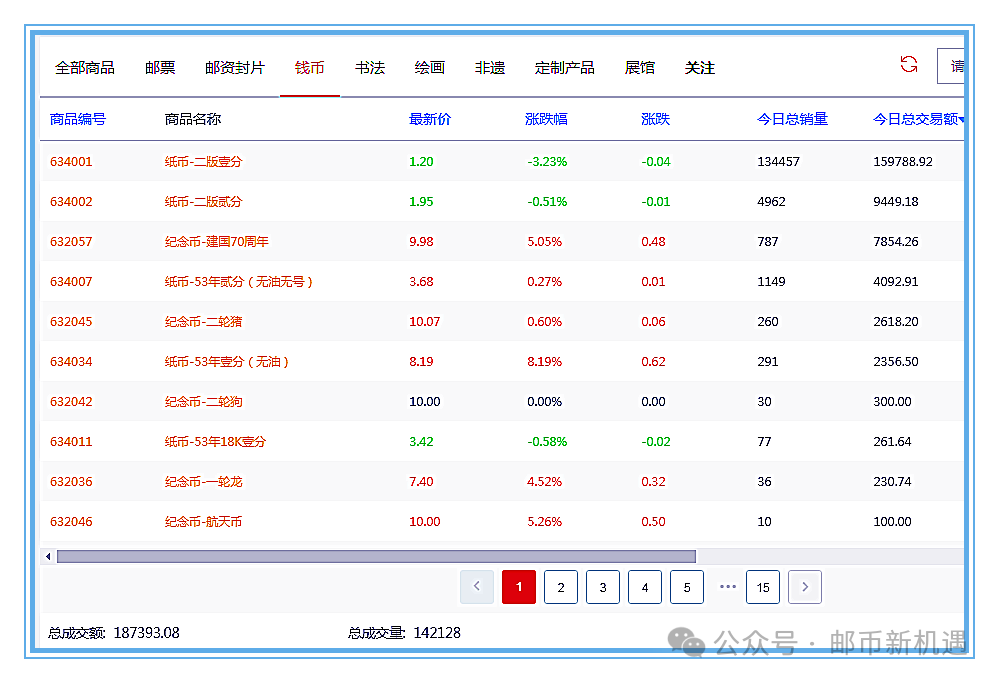
Task: Go to page 3
Action: (x=603, y=587)
